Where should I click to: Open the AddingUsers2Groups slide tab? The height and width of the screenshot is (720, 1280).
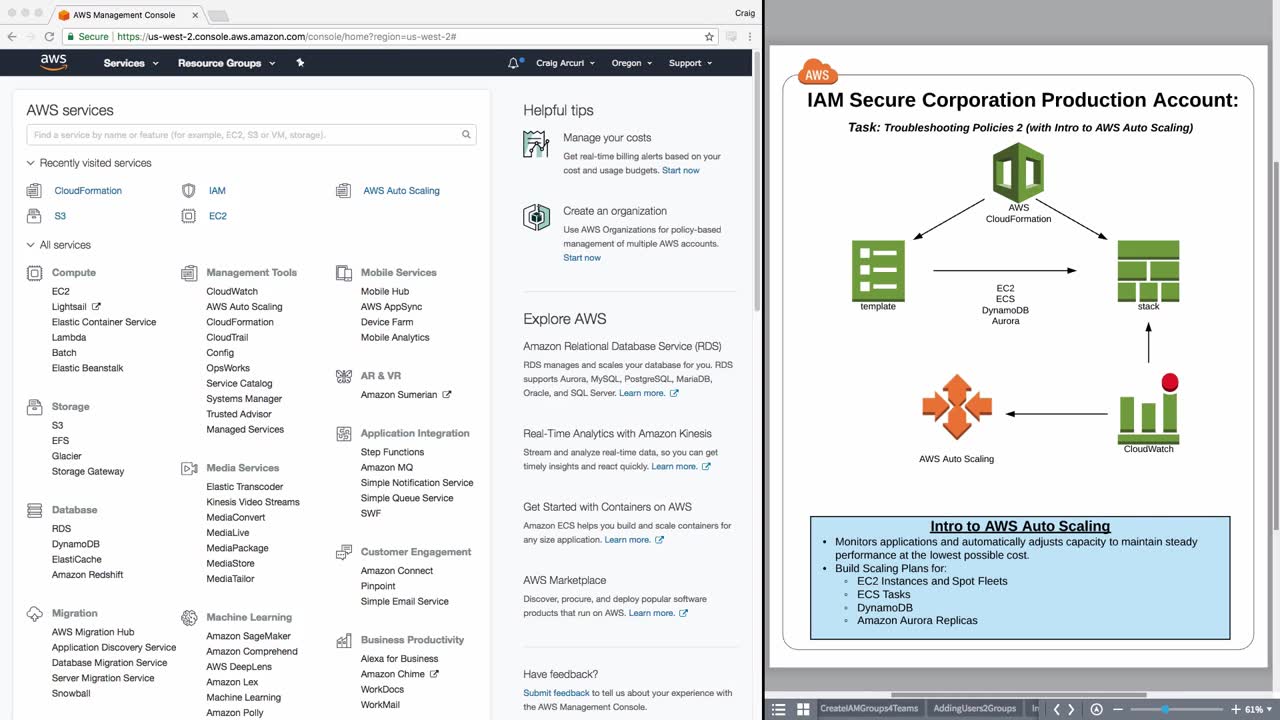click(974, 709)
